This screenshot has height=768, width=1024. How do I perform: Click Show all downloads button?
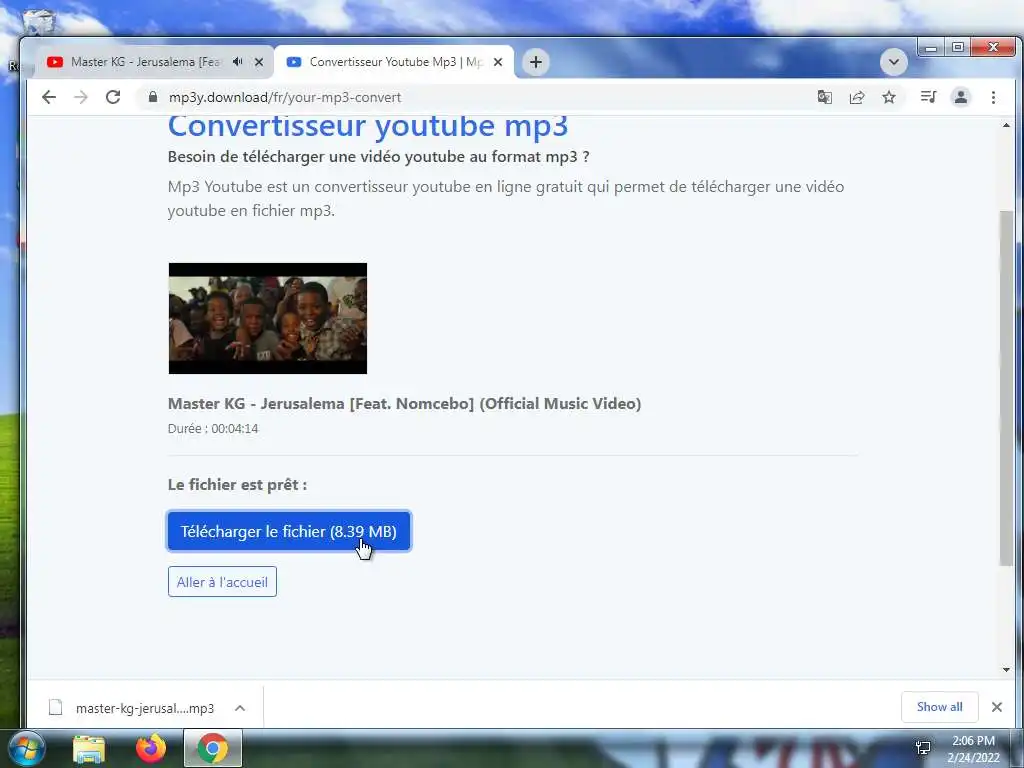coord(939,707)
